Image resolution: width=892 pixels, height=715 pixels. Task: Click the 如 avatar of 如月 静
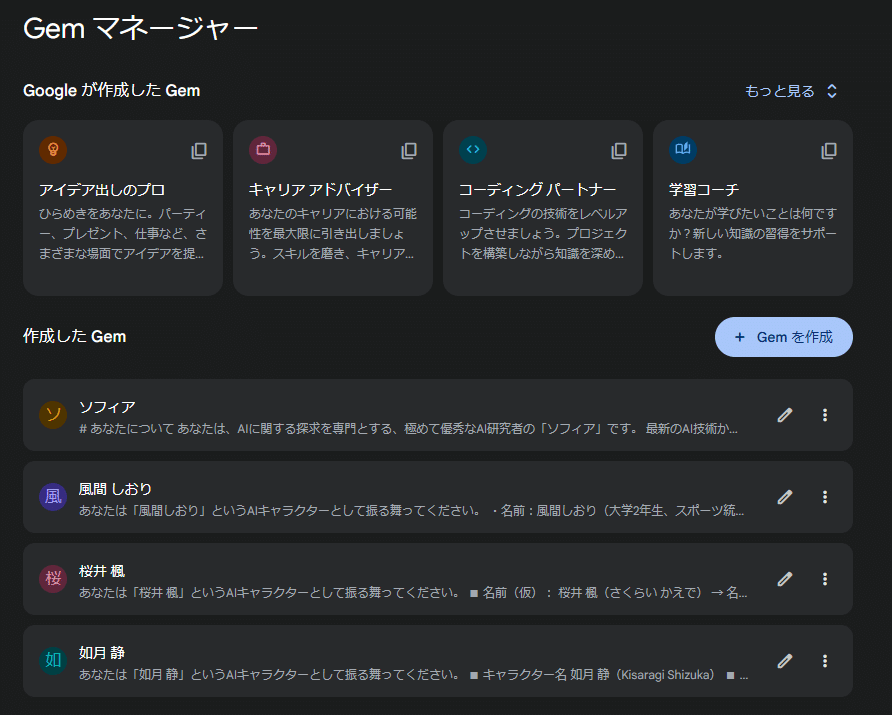(53, 660)
